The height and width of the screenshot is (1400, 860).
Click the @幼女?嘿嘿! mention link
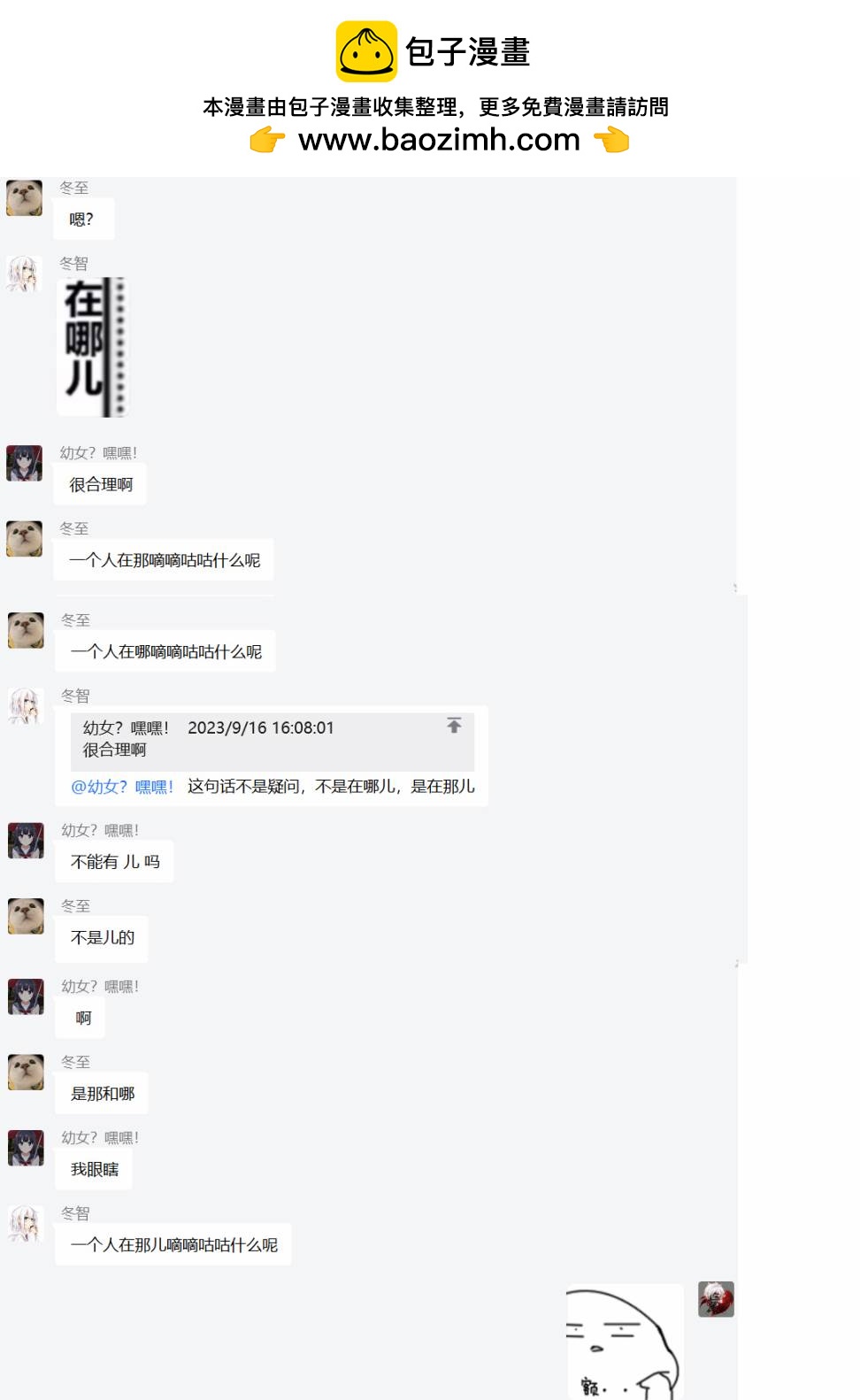point(122,786)
